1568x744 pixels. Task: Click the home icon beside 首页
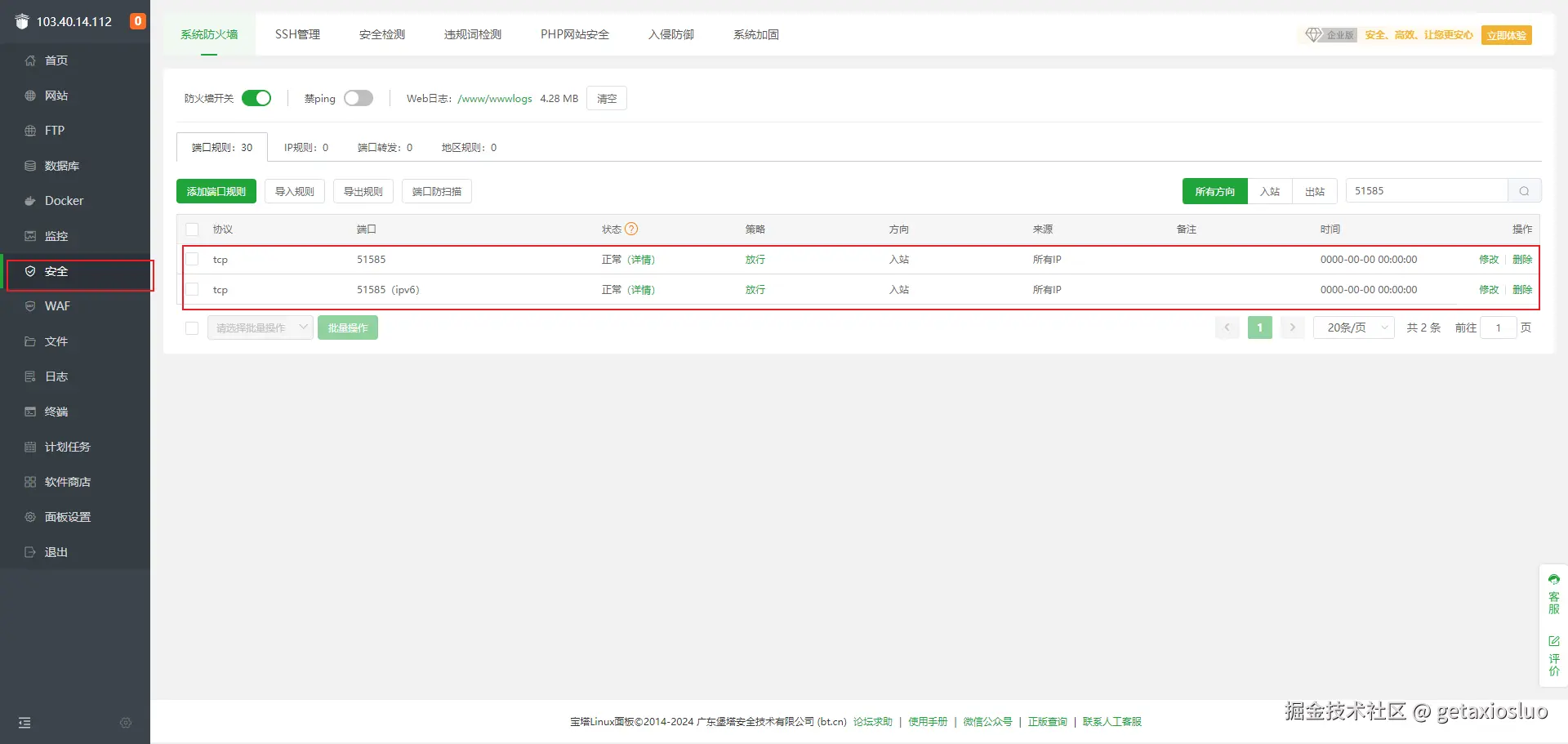pos(30,60)
